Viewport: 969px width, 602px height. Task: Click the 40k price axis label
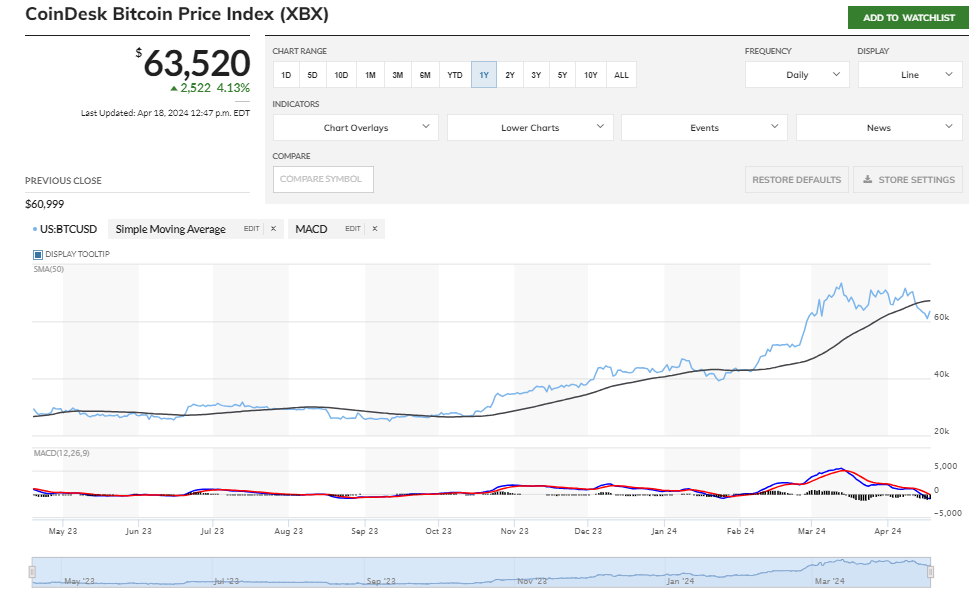pyautogui.click(x=942, y=375)
